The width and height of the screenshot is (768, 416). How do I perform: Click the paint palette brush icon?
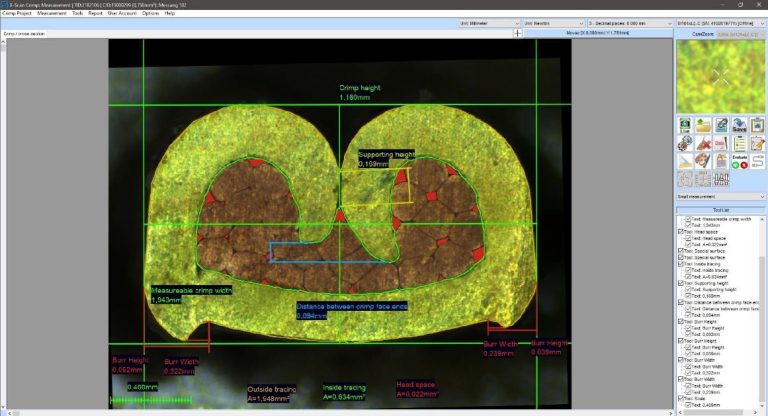coord(703,161)
